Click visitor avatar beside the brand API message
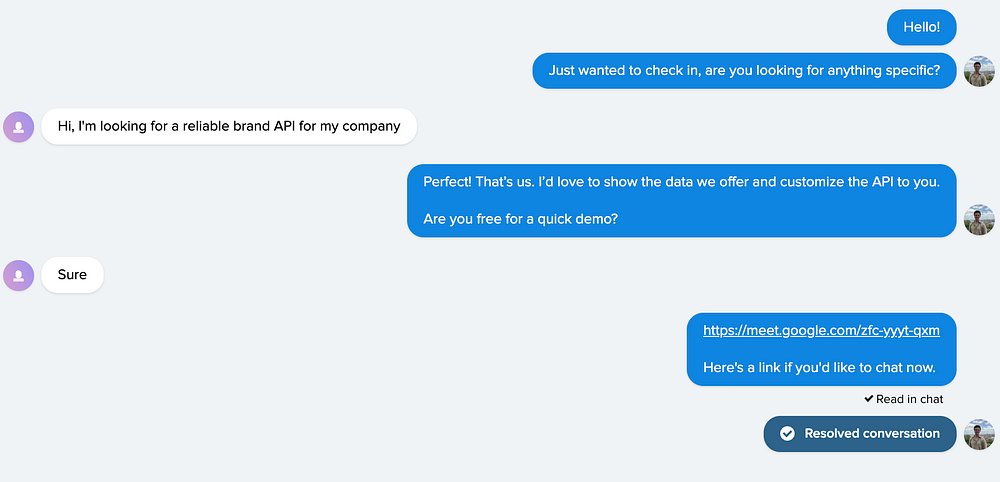Viewport: 1000px width, 482px height. tap(19, 126)
